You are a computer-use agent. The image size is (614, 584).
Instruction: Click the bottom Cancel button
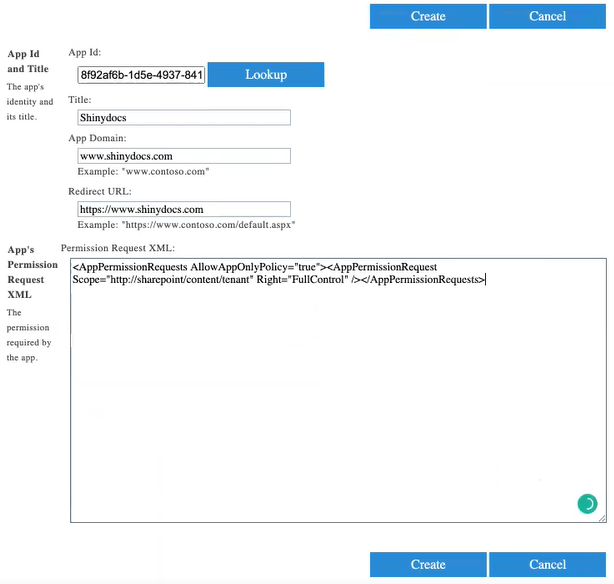(547, 564)
